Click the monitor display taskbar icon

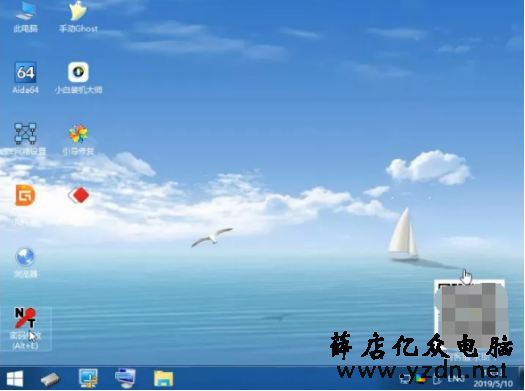[125, 378]
